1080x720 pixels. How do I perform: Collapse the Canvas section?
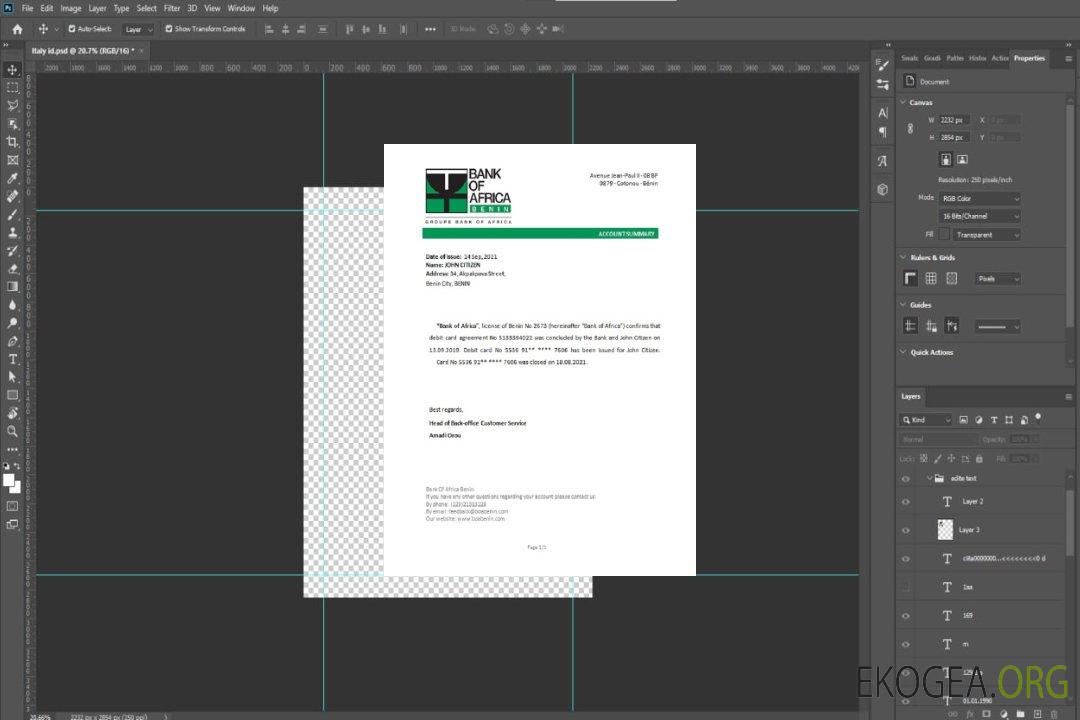point(904,102)
